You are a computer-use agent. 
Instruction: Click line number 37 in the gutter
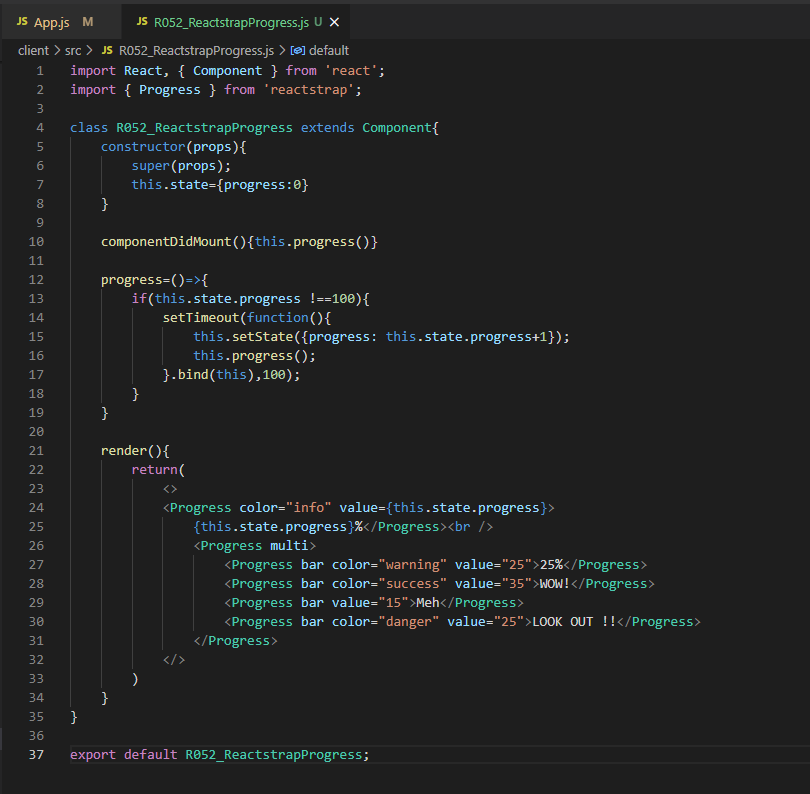(x=36, y=754)
